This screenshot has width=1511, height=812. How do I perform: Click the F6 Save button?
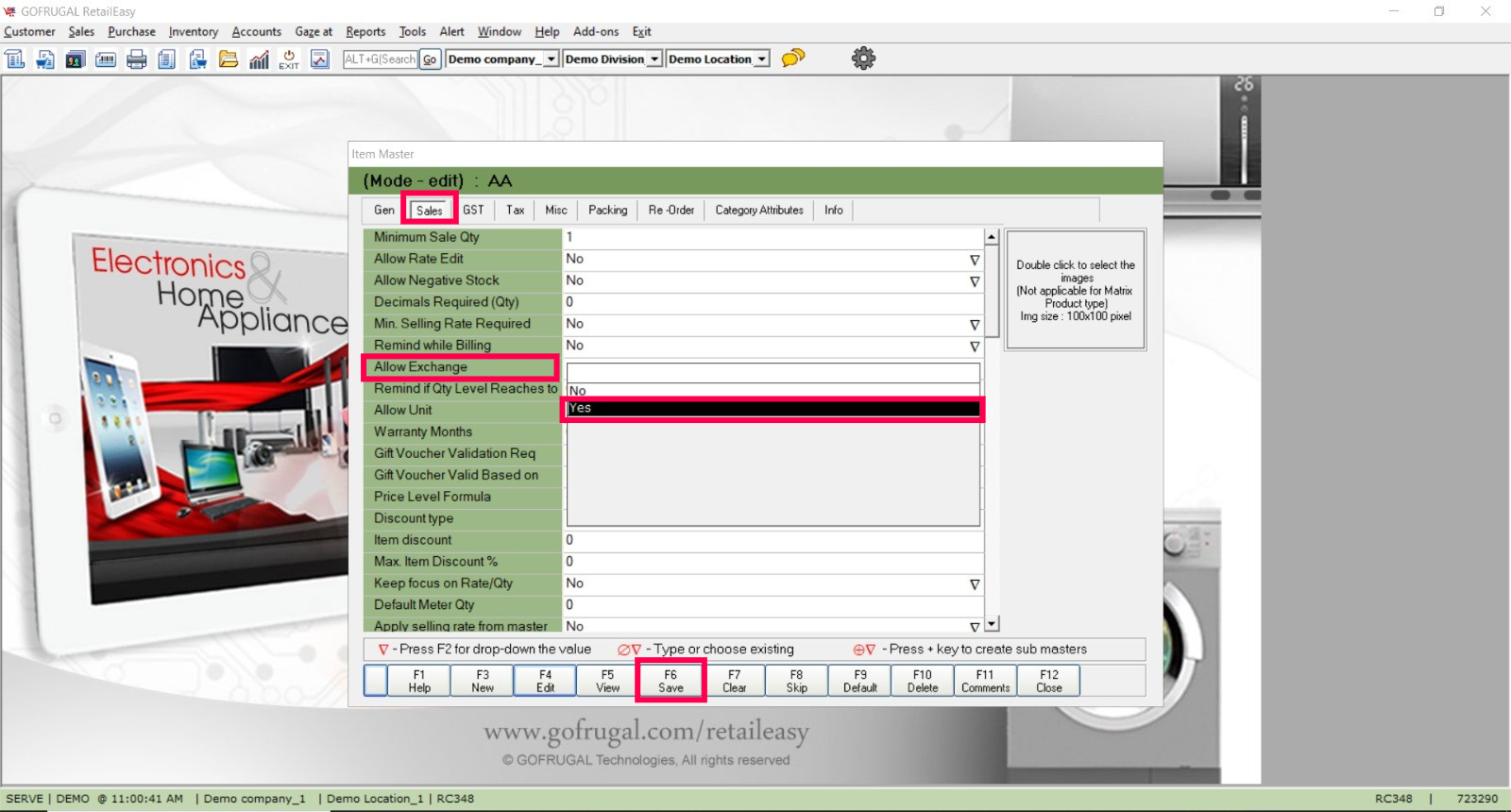point(671,681)
